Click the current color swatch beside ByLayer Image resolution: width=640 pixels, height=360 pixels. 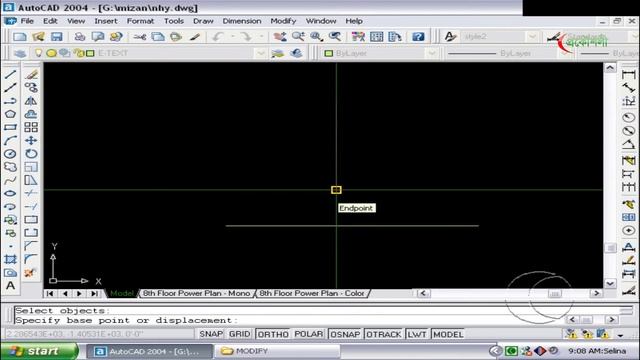point(329,53)
